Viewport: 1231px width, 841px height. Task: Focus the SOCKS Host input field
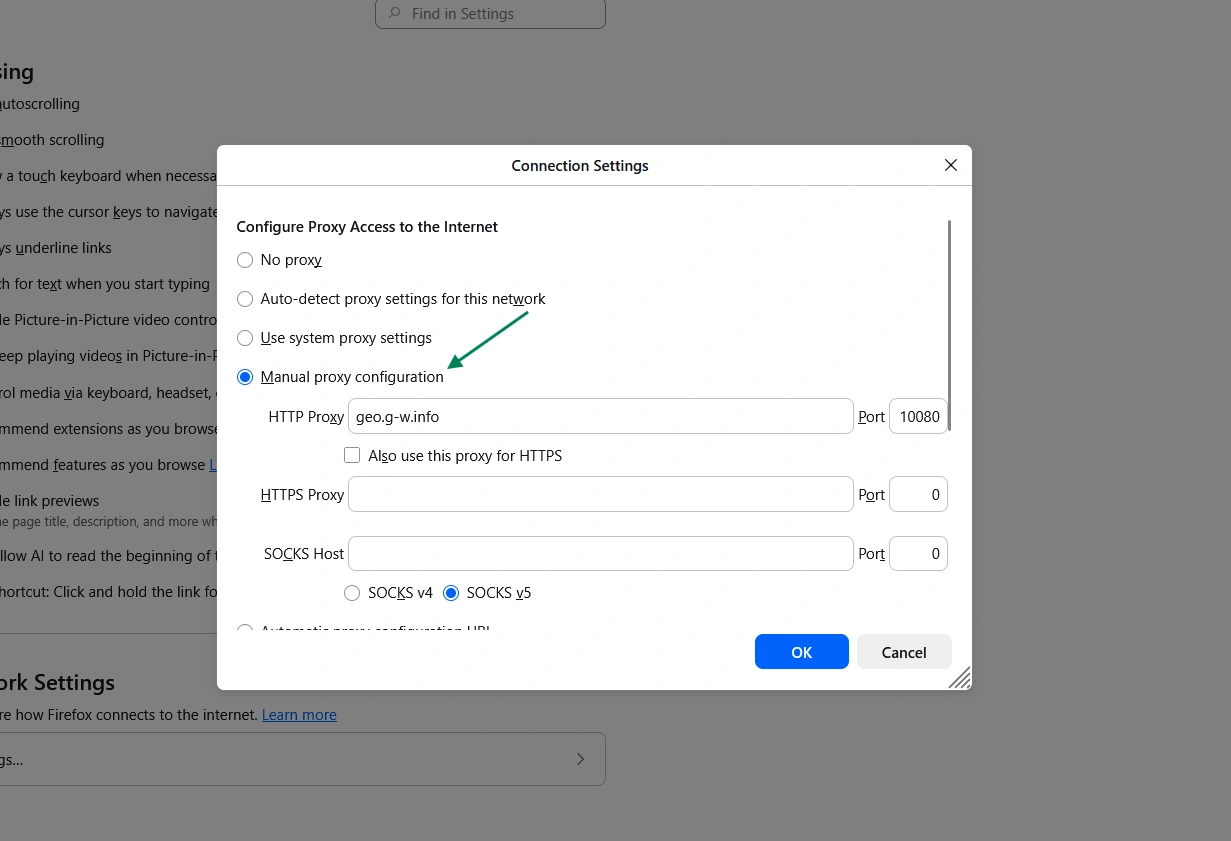(600, 554)
